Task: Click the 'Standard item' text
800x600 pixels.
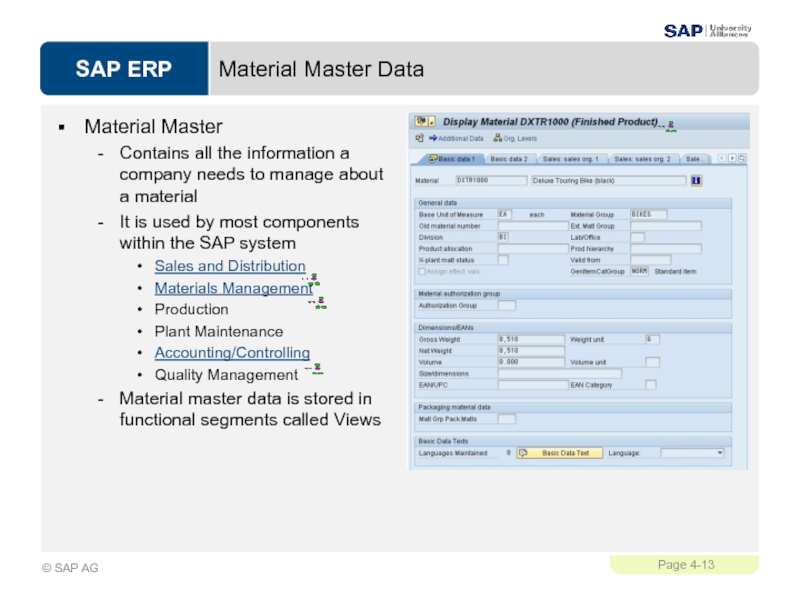Action: point(675,271)
